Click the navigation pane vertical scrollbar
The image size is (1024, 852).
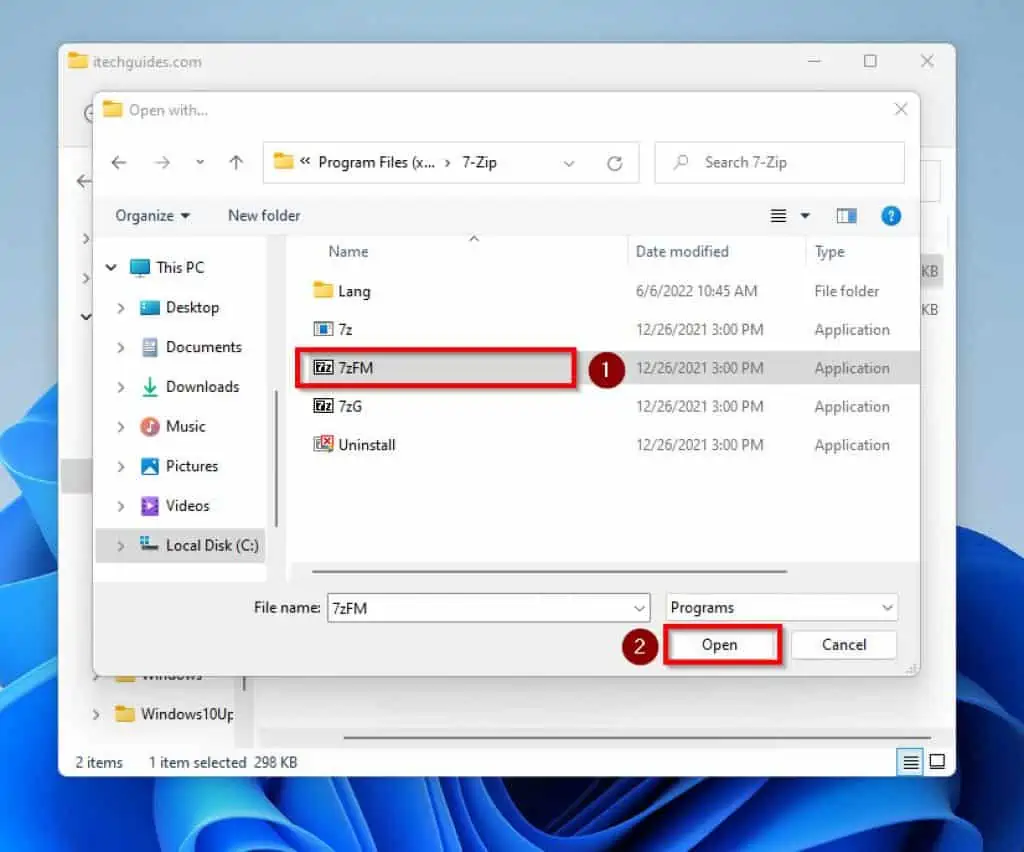(276, 457)
